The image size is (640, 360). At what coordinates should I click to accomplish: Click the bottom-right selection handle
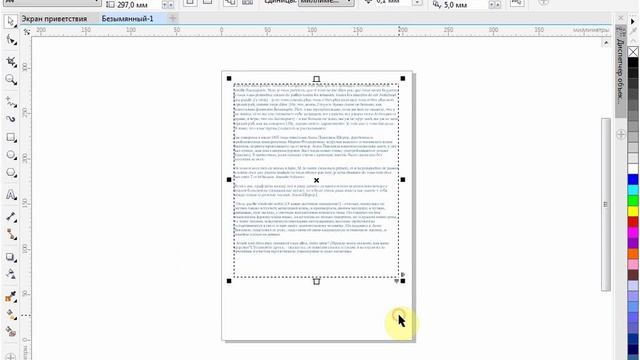click(x=403, y=281)
